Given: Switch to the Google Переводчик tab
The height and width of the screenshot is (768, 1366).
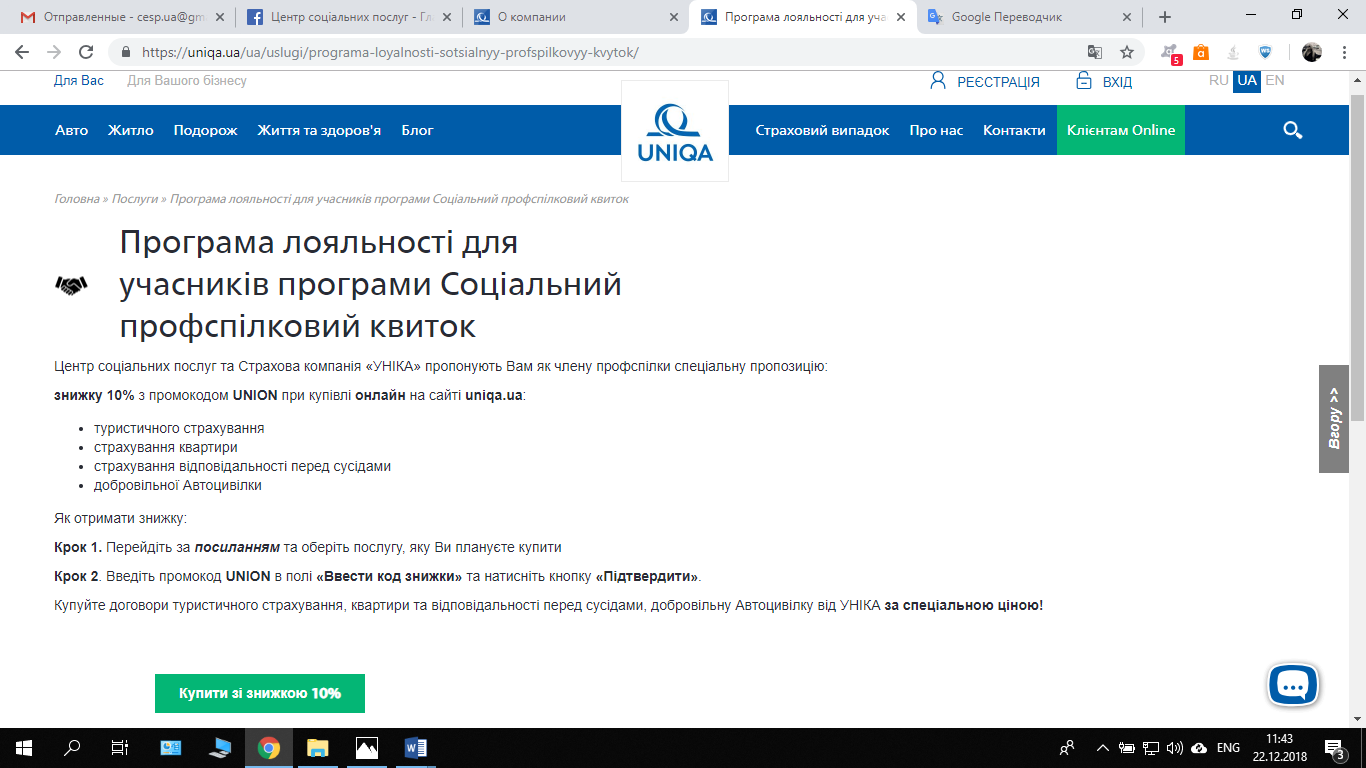Looking at the screenshot, I should 1030,17.
